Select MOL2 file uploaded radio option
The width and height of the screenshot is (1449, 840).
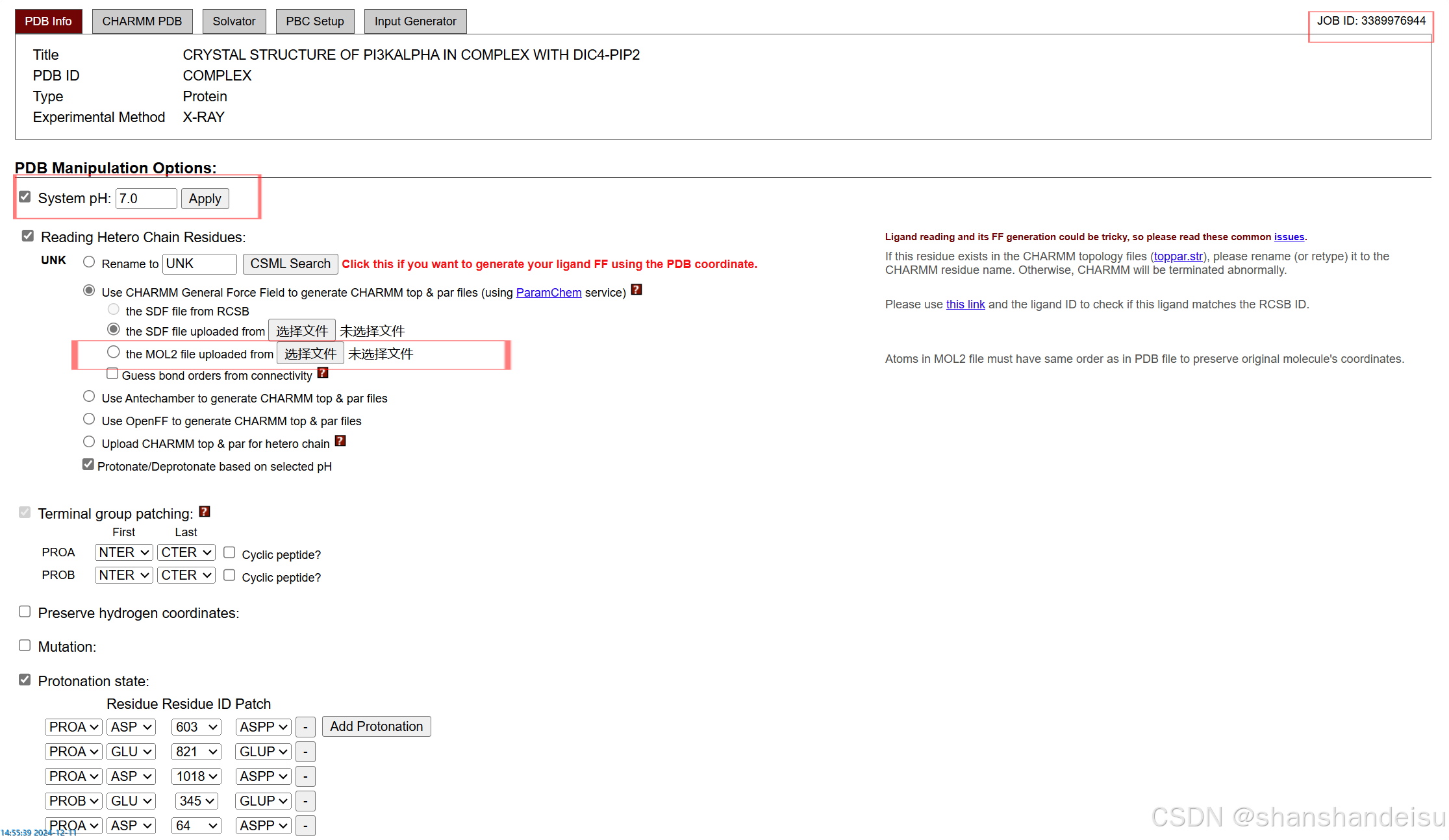[x=114, y=352]
